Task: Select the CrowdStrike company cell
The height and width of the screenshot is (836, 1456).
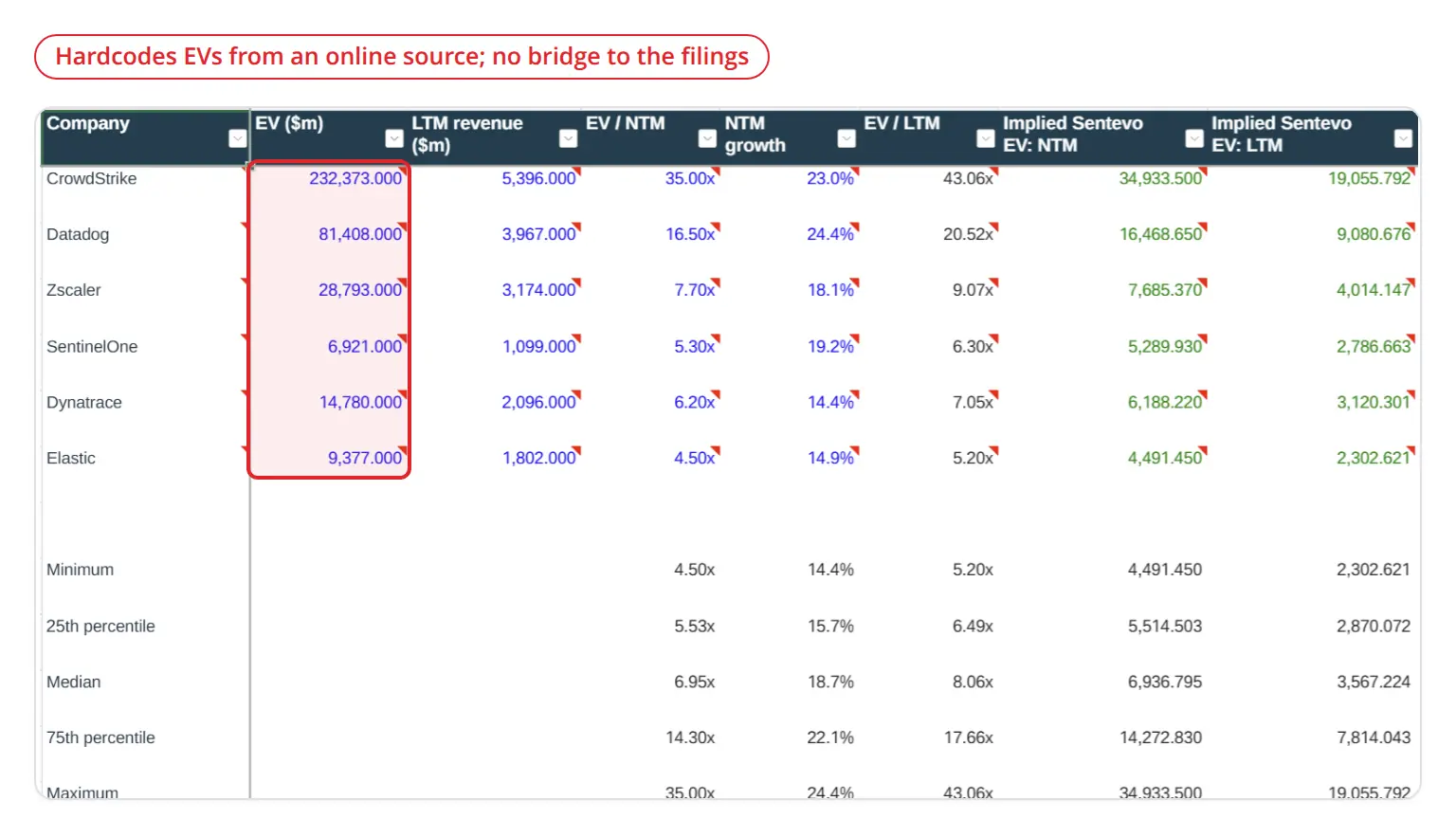Action: pyautogui.click(x=91, y=179)
